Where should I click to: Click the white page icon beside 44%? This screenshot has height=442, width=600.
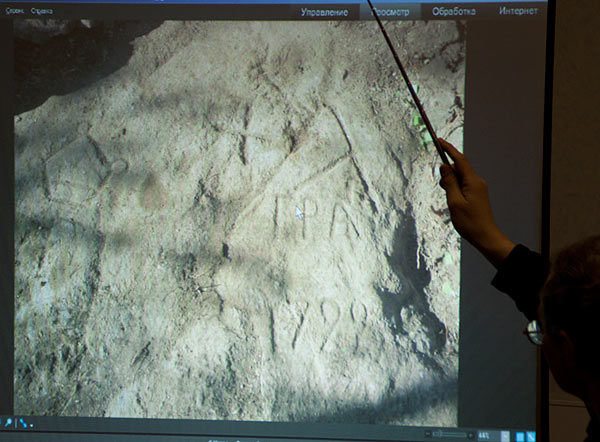point(503,435)
